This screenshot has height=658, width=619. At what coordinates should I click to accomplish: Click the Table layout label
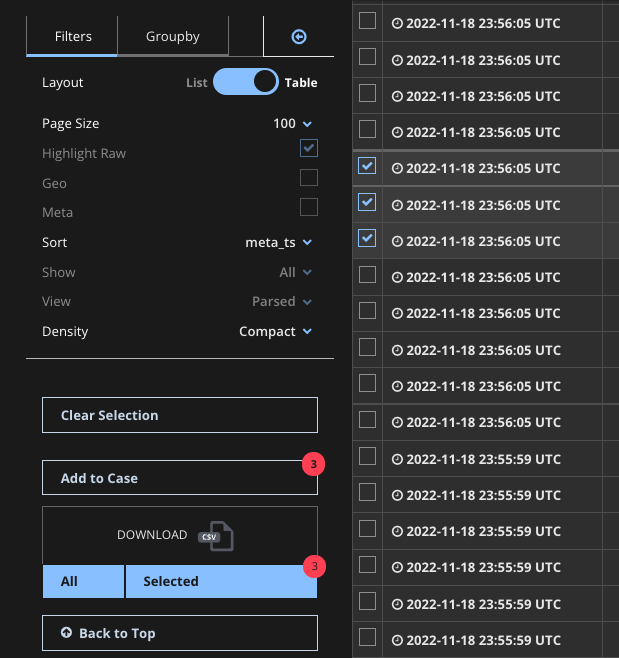(x=301, y=83)
